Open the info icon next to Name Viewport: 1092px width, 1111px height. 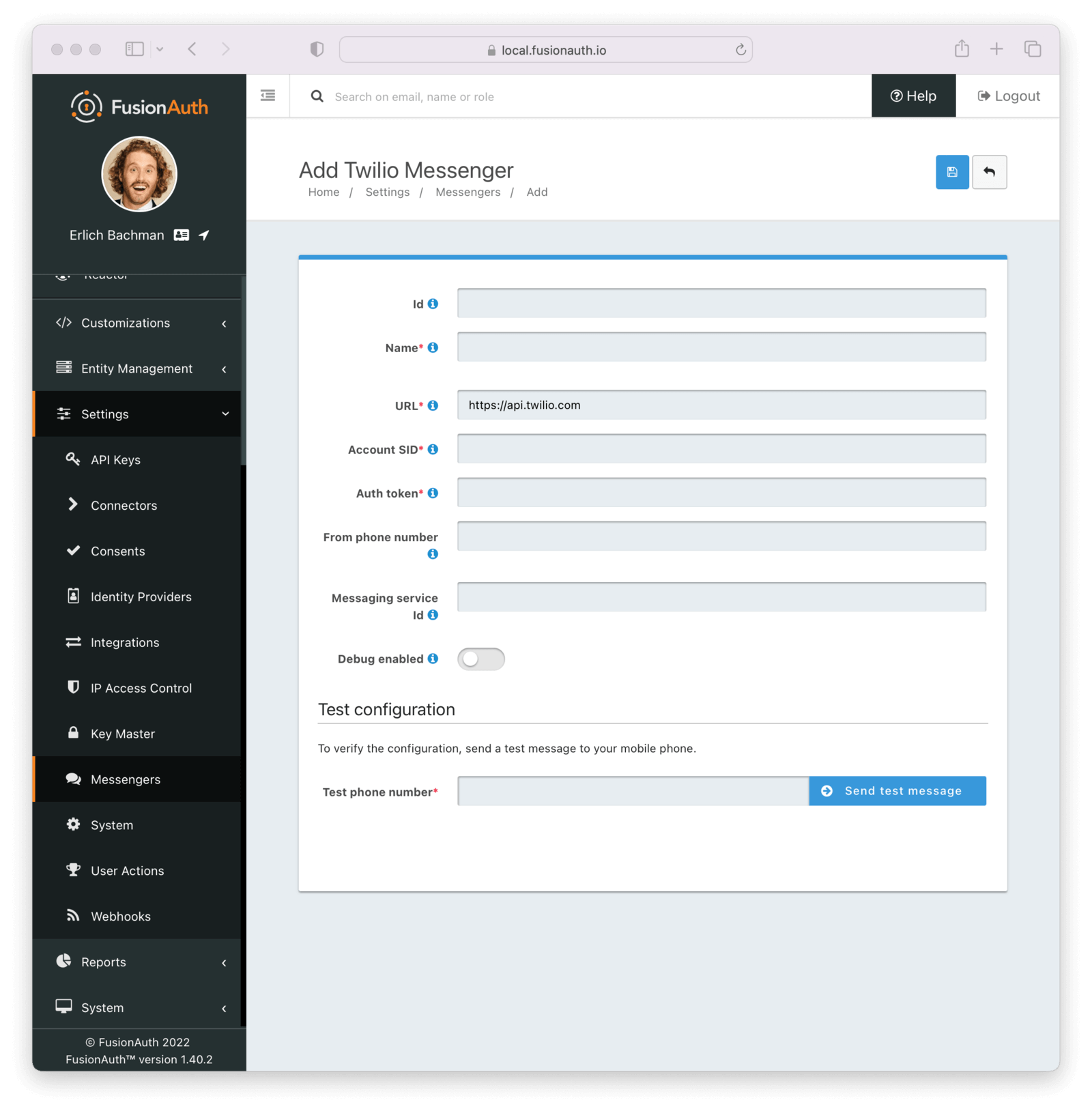pyautogui.click(x=433, y=347)
